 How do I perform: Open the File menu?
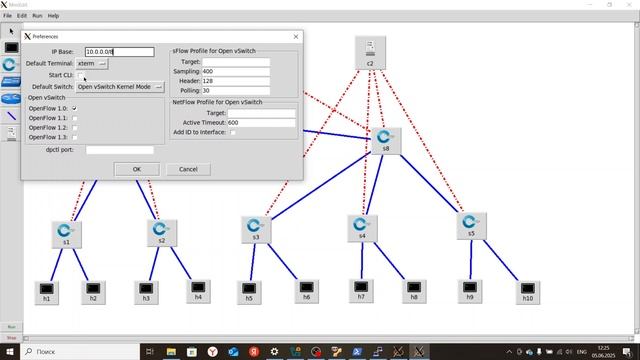click(7, 16)
